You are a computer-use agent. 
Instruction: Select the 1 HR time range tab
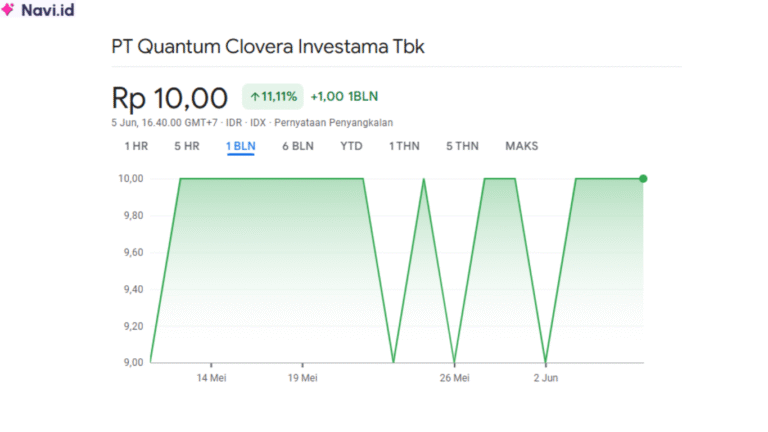coord(136,146)
